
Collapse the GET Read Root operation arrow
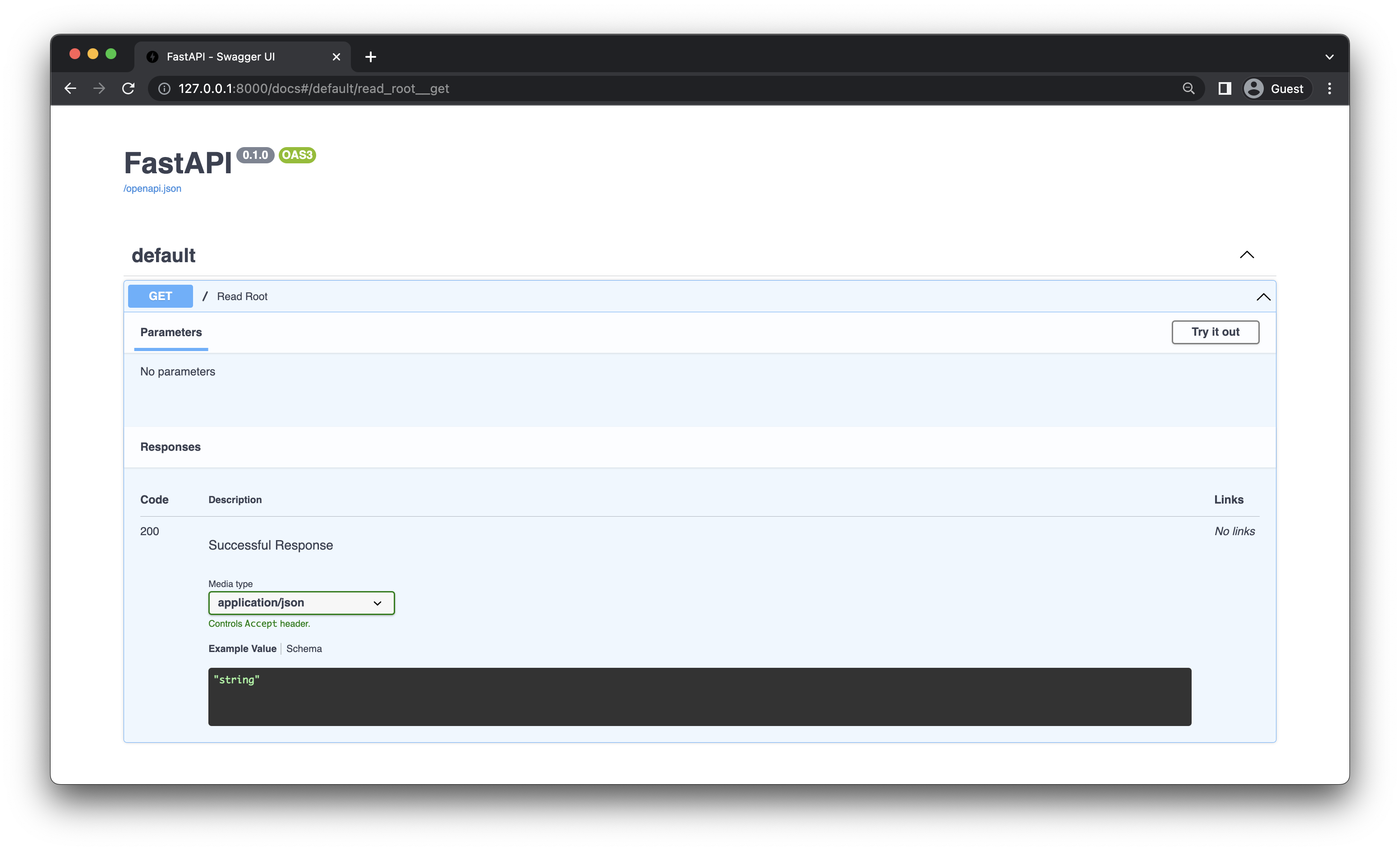pos(1262,297)
